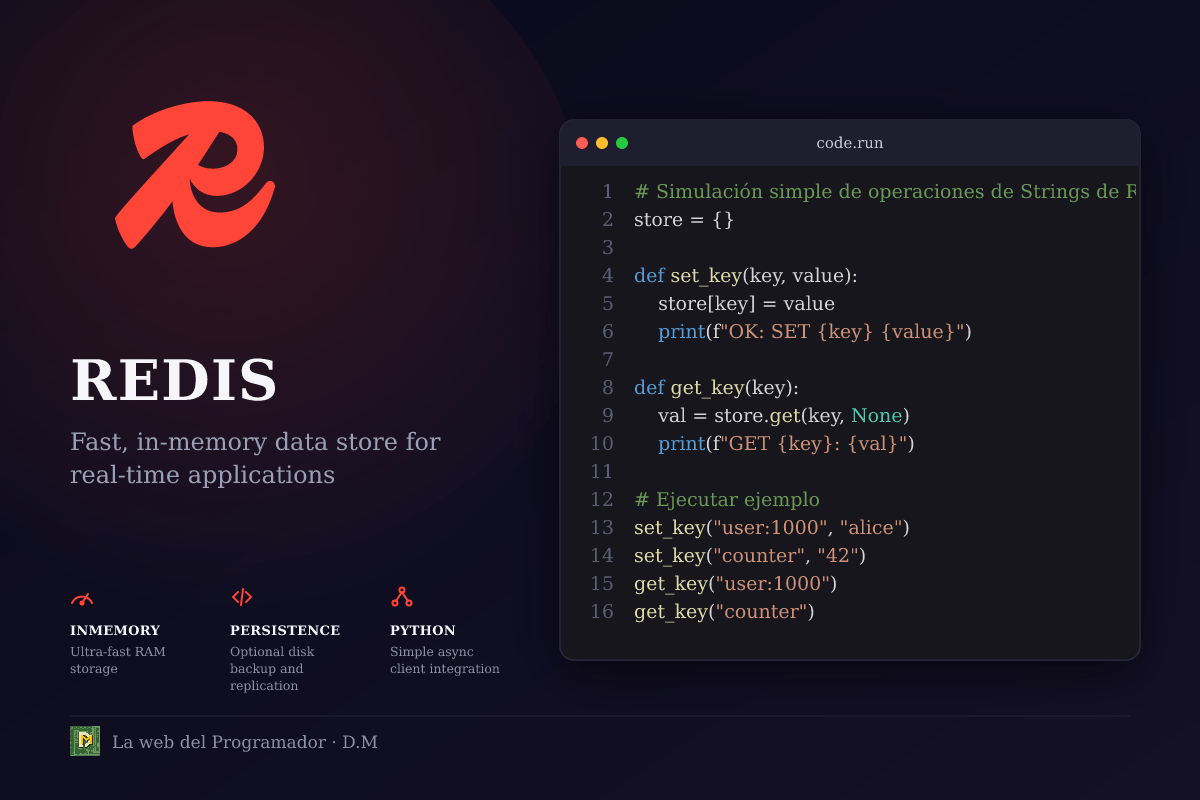Click "La web del Programador · D.M" footer text
This screenshot has width=1200, height=800.
click(x=245, y=742)
